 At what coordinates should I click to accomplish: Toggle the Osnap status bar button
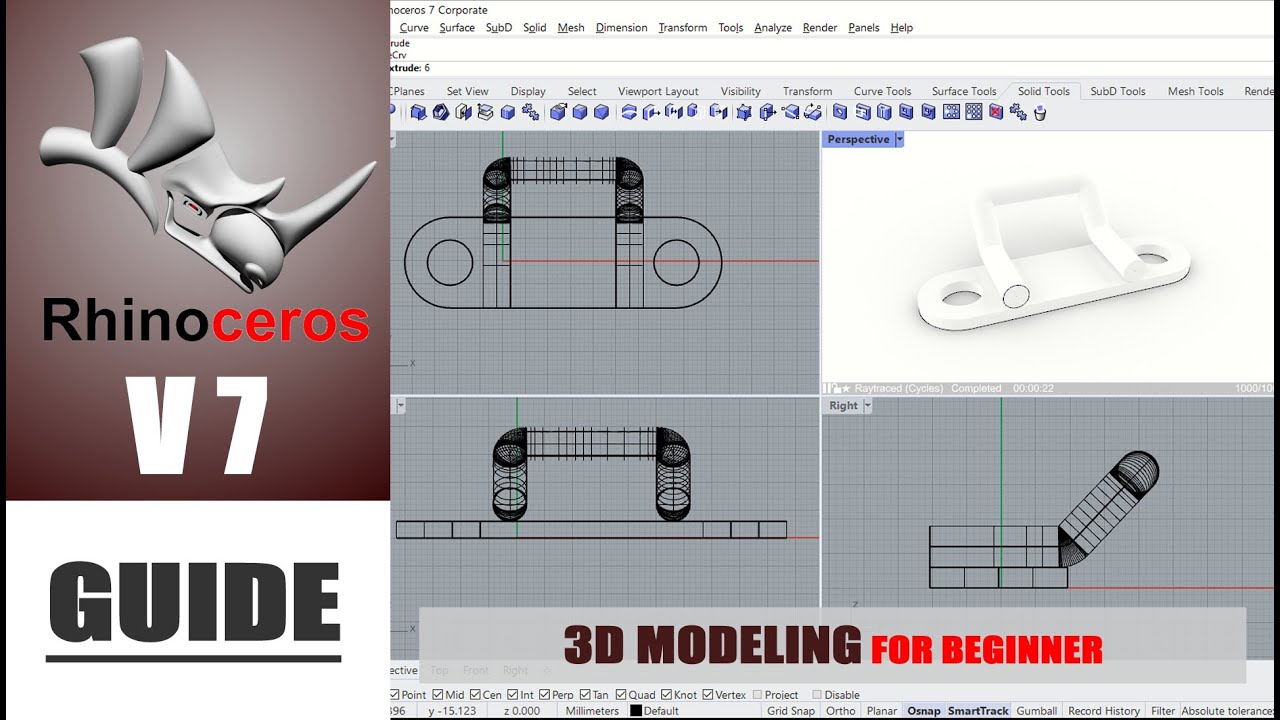tap(924, 711)
